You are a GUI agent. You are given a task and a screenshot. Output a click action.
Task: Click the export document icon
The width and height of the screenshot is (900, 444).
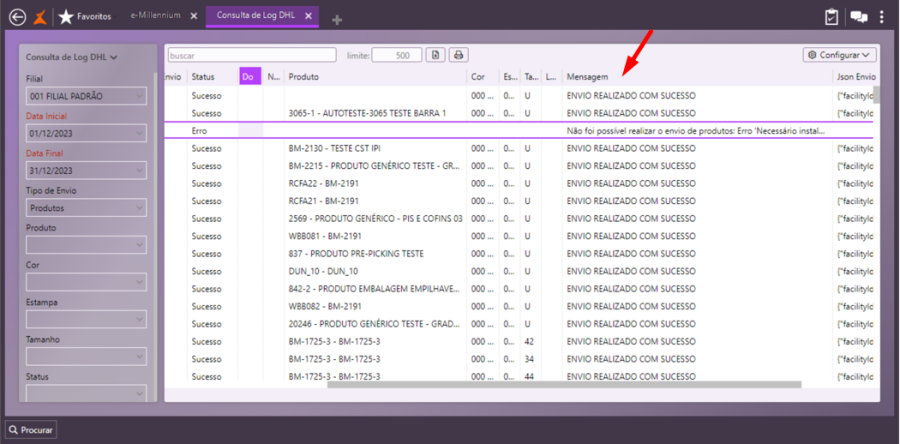(x=436, y=55)
